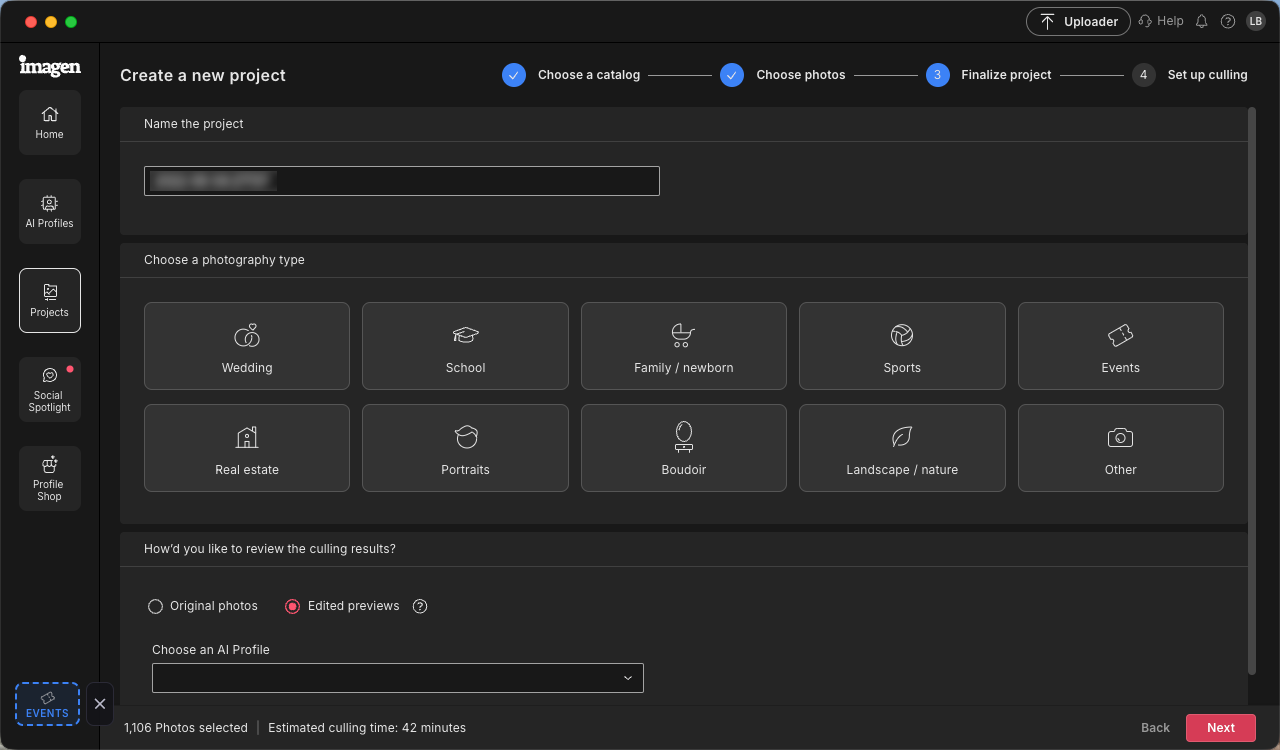Select the Edited previews radio option
Image resolution: width=1280 pixels, height=750 pixels.
pos(293,606)
